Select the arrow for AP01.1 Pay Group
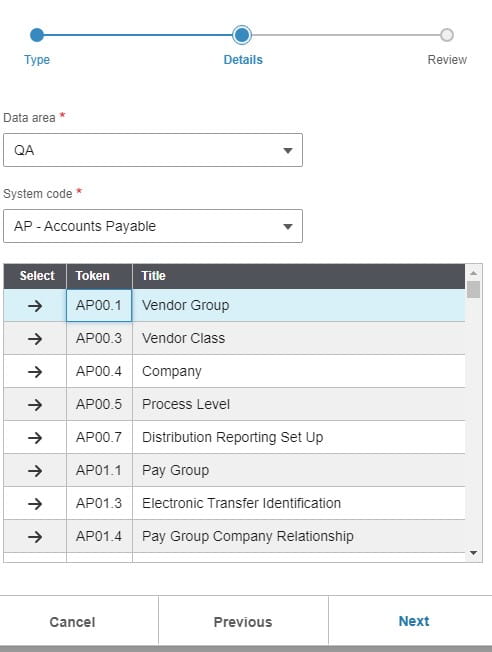Viewport: 492px width, 652px height. point(35,471)
